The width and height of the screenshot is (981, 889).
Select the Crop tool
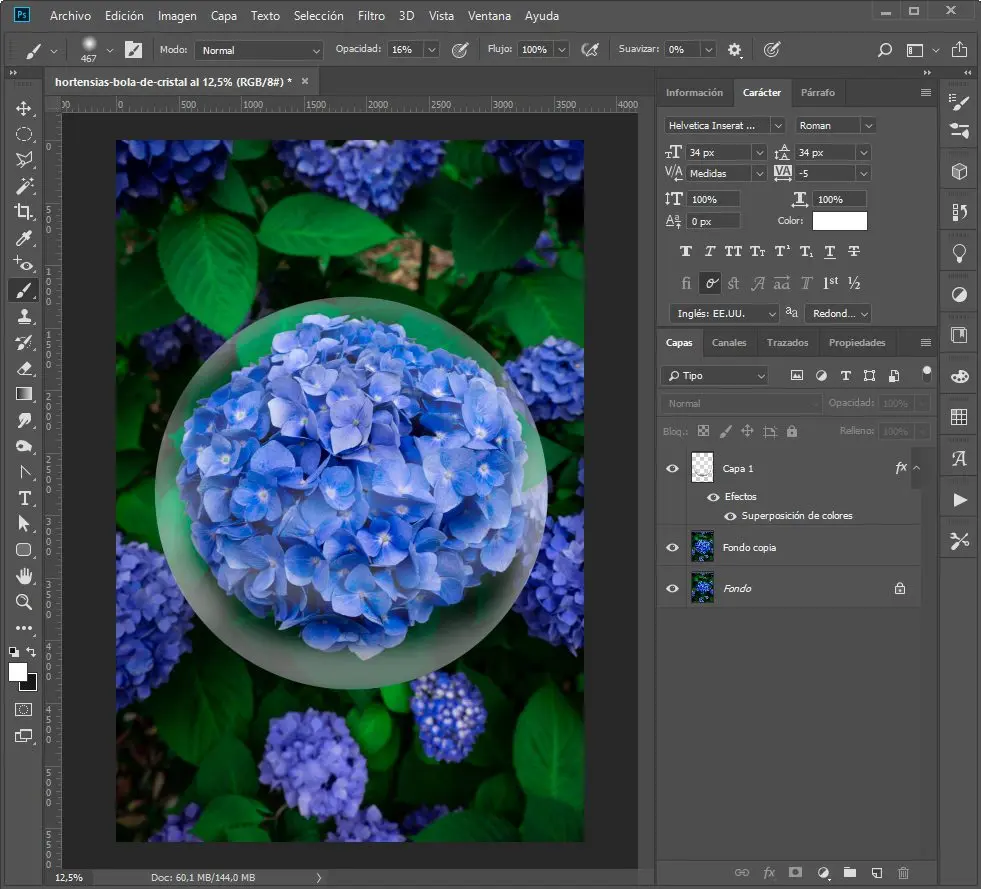[24, 211]
